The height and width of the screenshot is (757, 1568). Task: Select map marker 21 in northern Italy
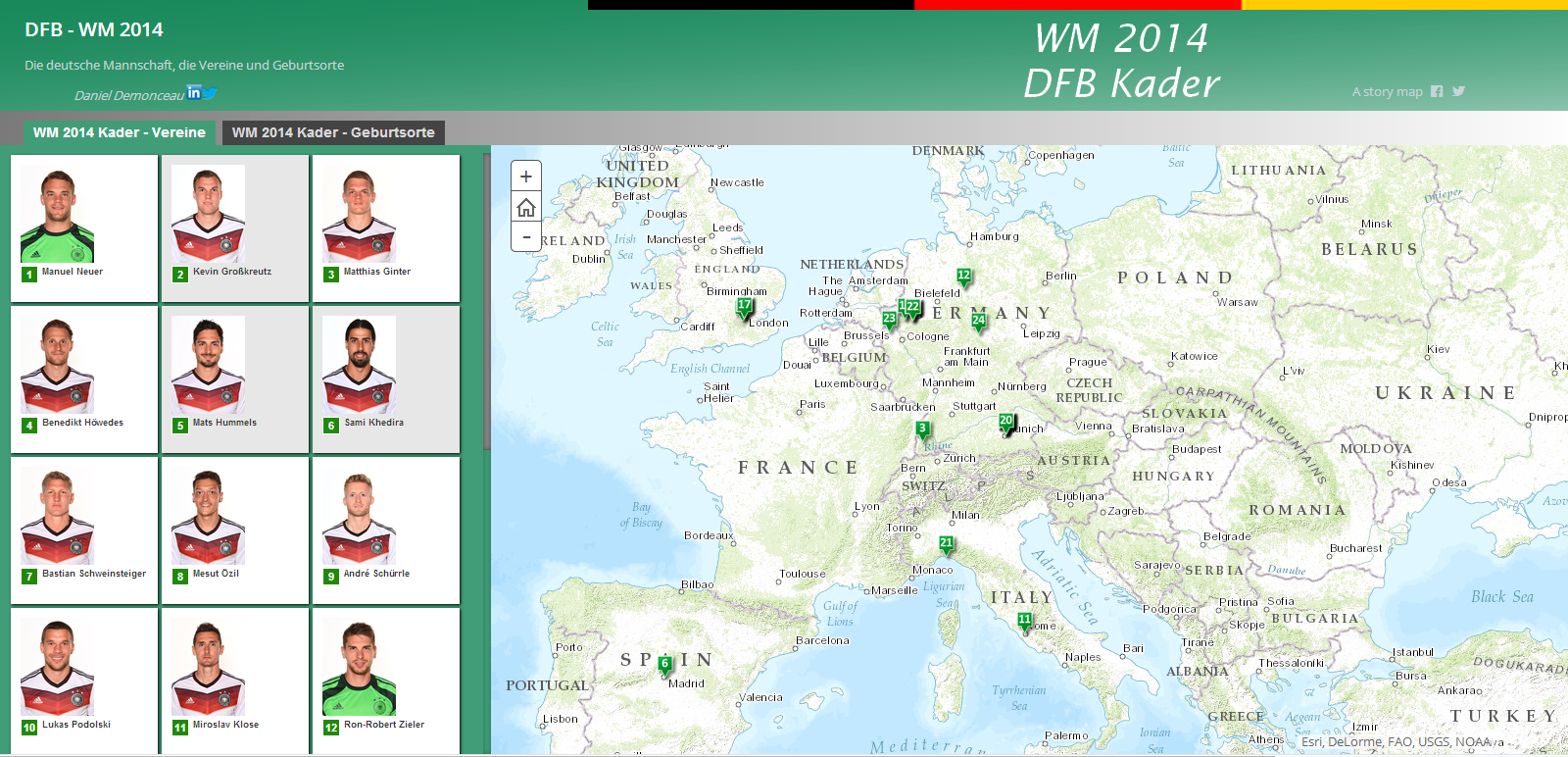click(946, 544)
